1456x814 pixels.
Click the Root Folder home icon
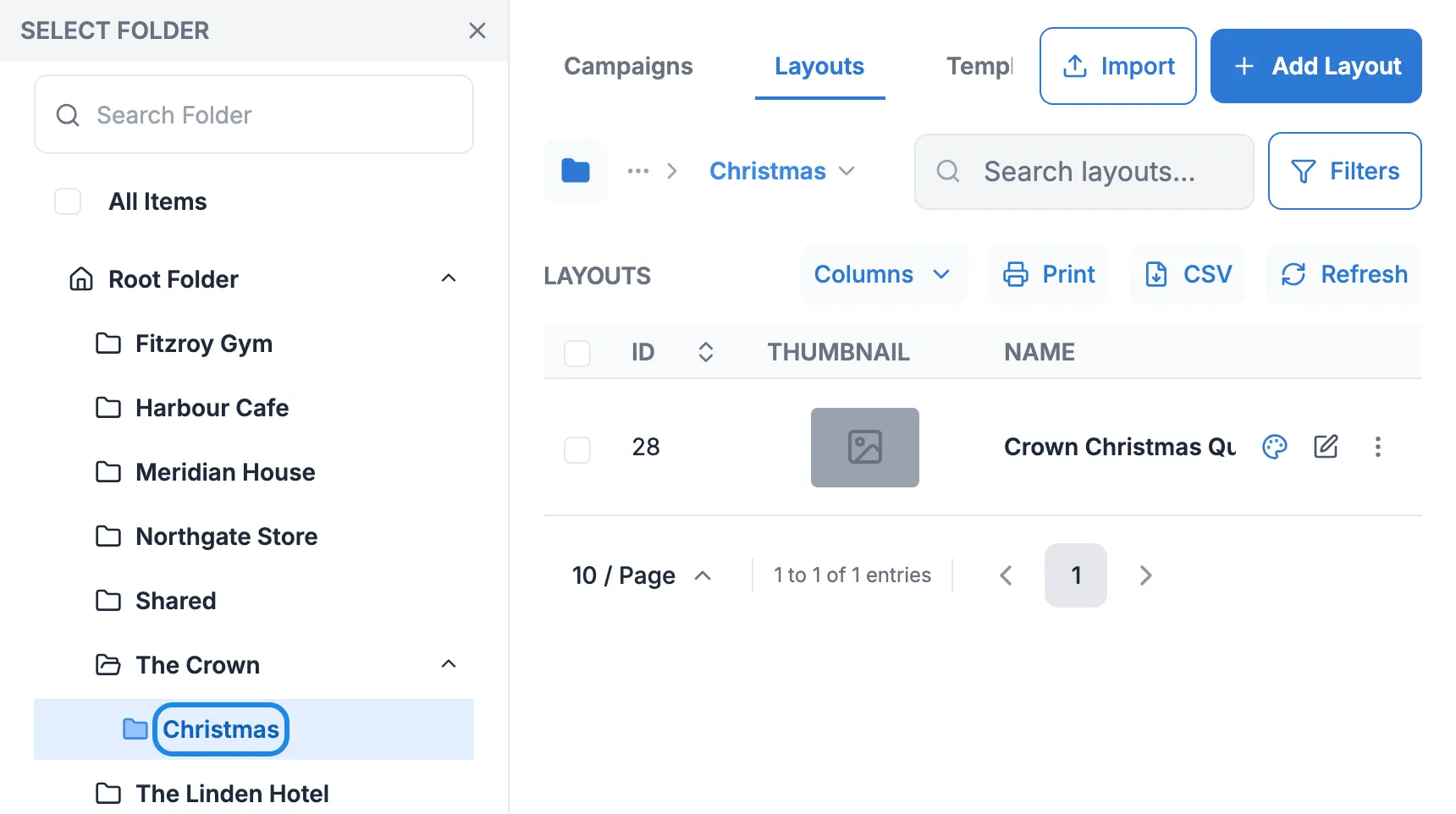point(81,278)
